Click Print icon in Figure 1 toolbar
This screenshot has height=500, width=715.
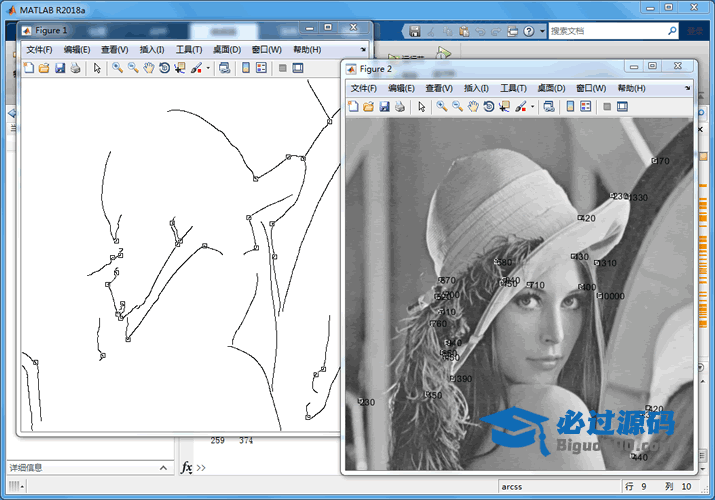[x=76, y=68]
